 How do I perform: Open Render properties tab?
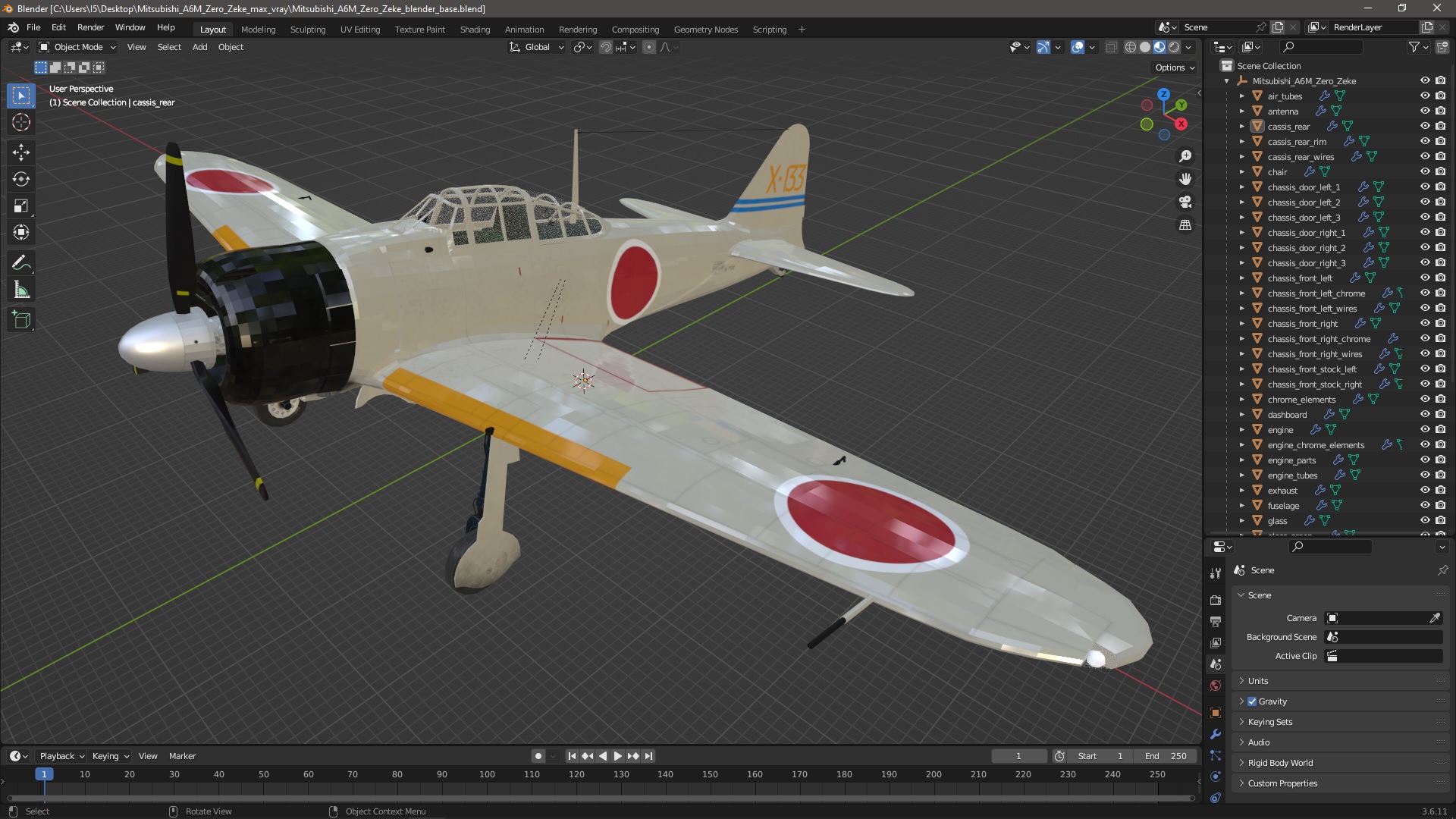coord(1216,600)
